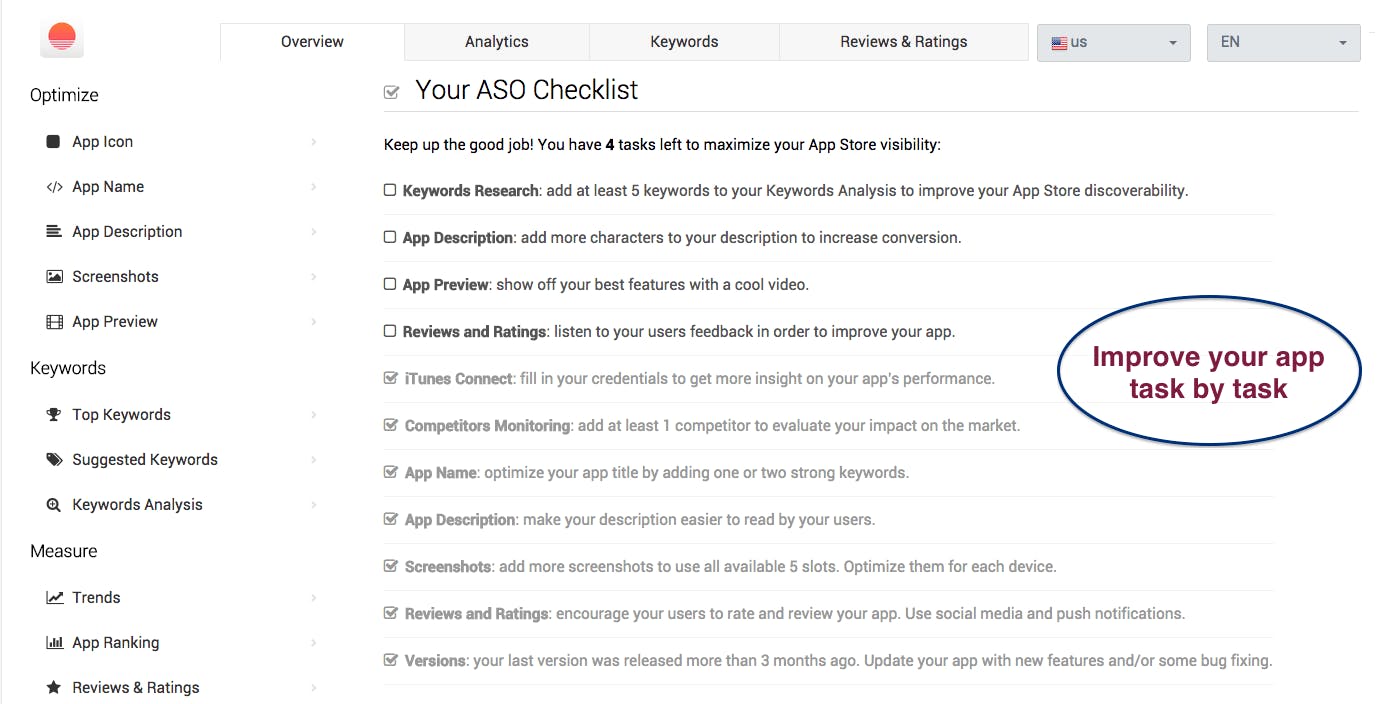Open the EN language dropdown

pos(1283,43)
